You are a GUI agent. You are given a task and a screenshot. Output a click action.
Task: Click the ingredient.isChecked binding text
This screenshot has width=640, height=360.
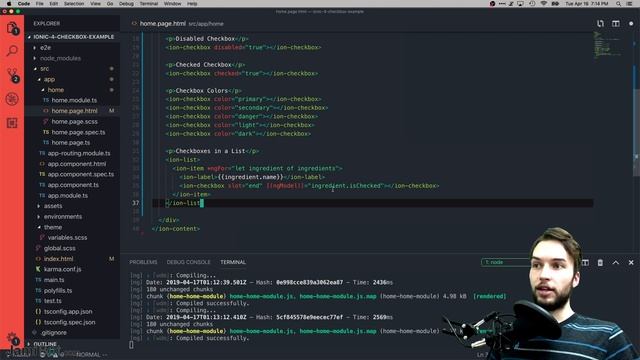(347, 186)
